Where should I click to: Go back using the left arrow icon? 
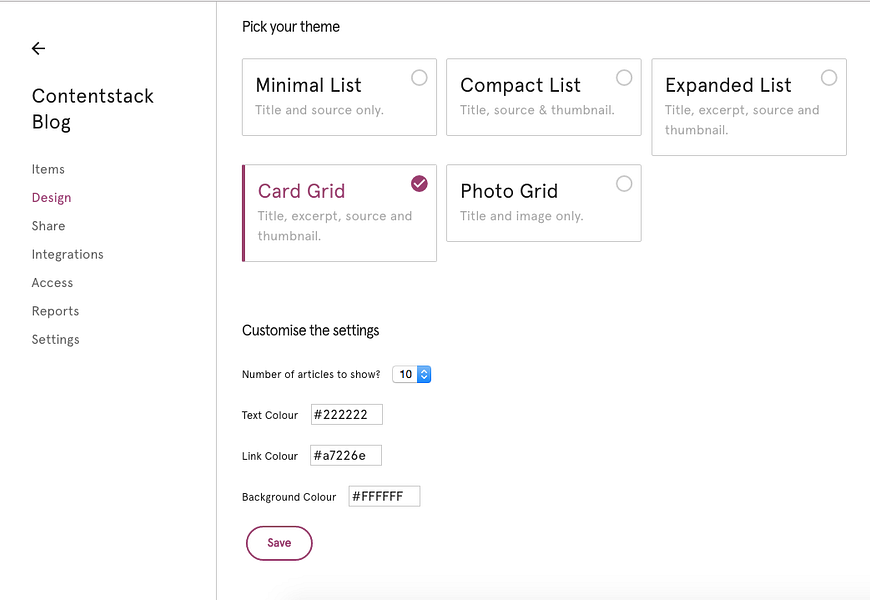[x=38, y=48]
